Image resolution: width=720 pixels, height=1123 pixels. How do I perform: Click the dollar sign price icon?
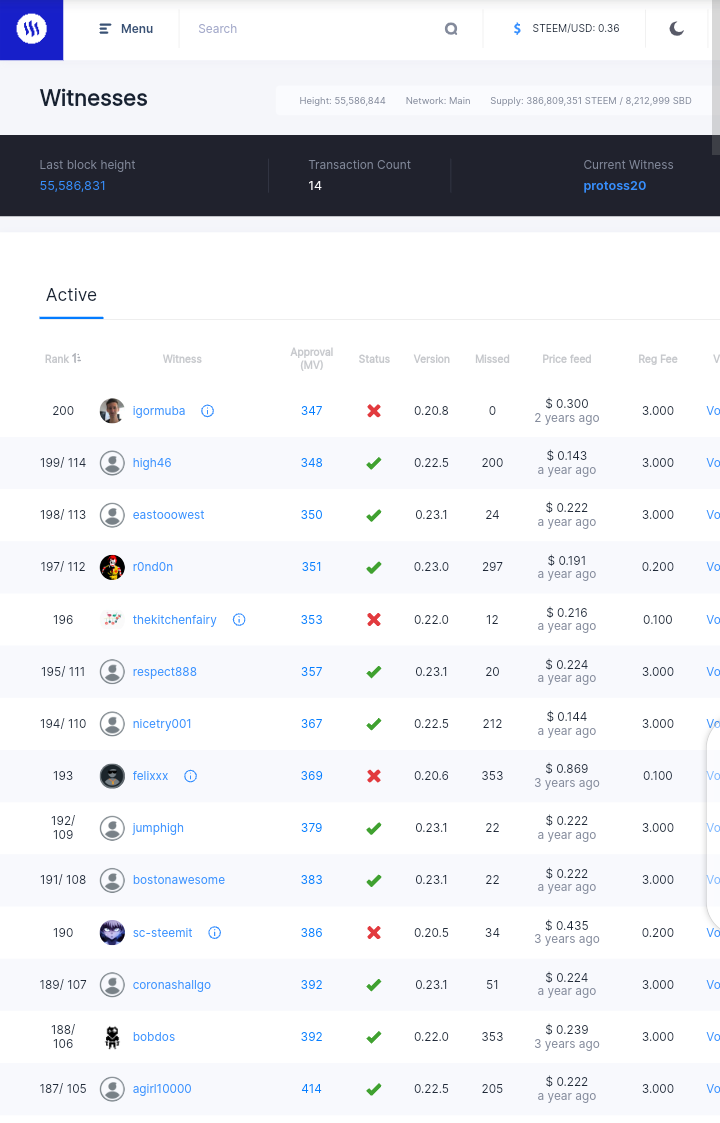pyautogui.click(x=517, y=29)
